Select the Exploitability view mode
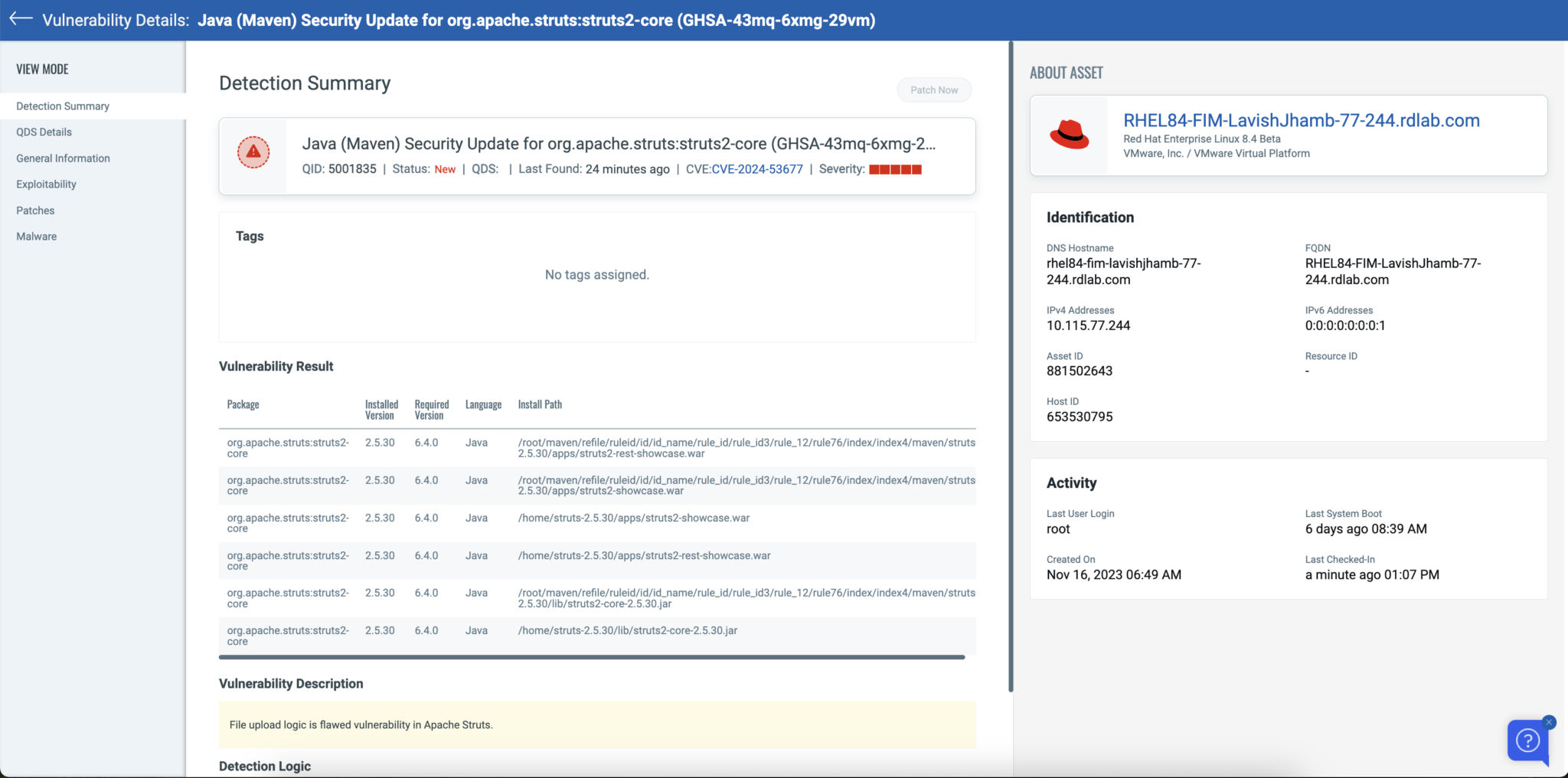 pyautogui.click(x=46, y=184)
